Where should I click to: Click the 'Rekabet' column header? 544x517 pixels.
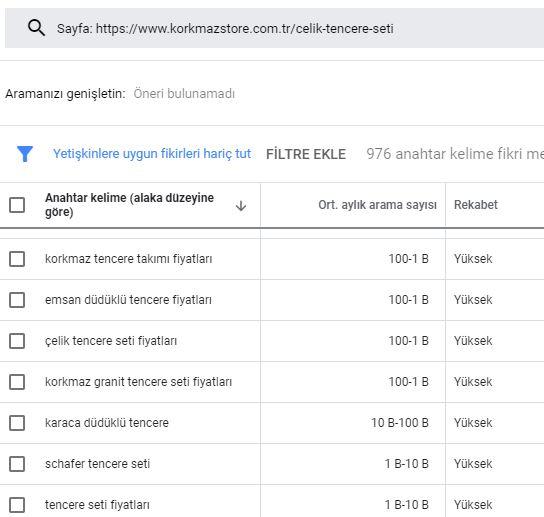point(476,205)
